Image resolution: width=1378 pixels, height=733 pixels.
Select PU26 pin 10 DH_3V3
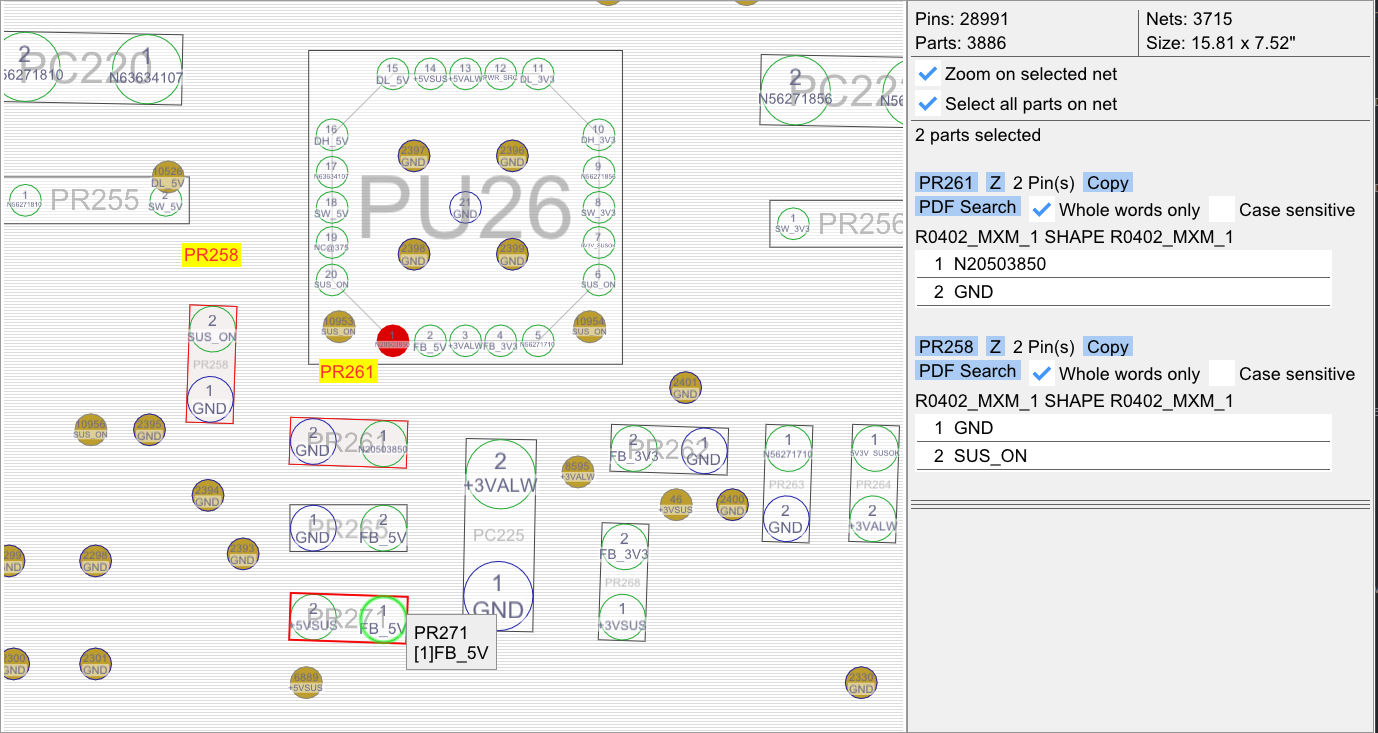[598, 135]
